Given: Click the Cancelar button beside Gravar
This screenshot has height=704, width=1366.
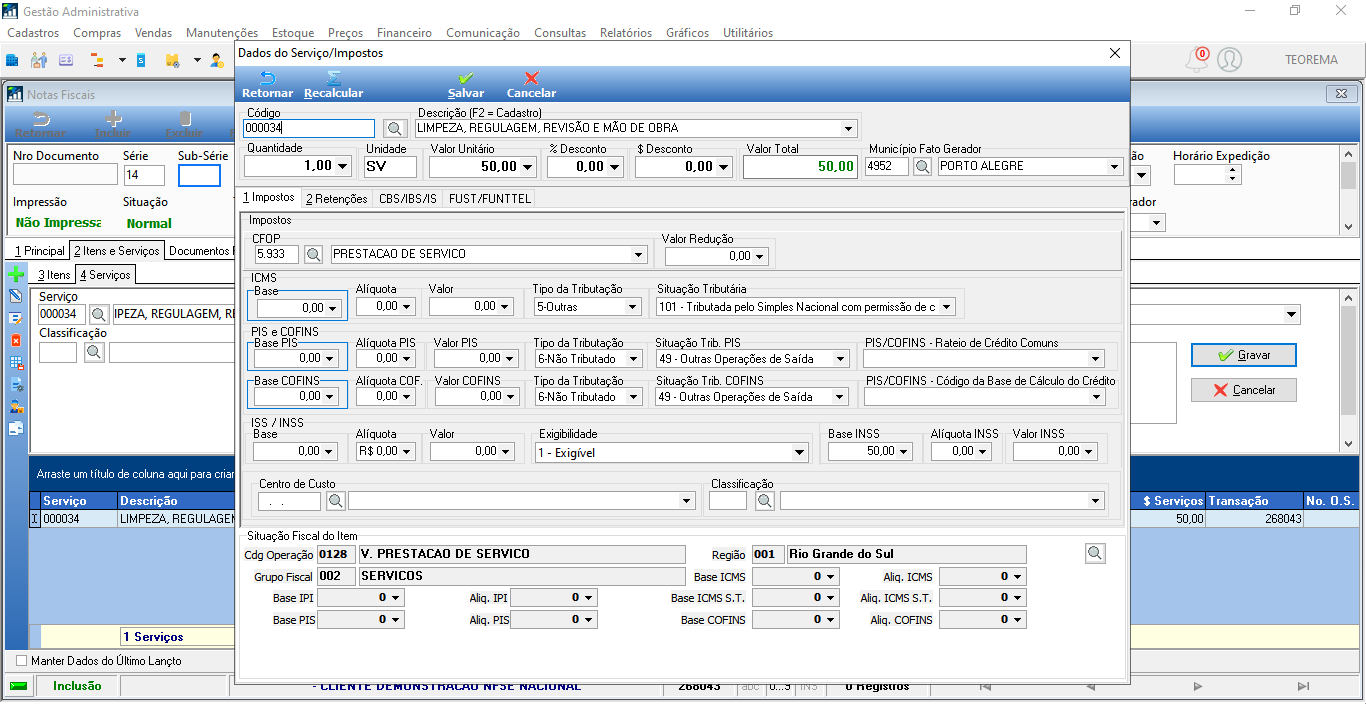Looking at the screenshot, I should click(x=1243, y=390).
